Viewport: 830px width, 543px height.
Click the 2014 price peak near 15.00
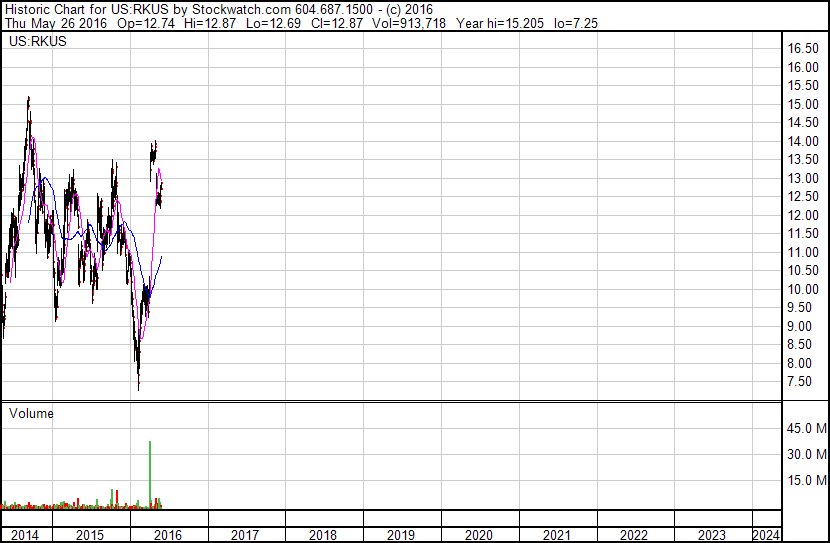coord(28,99)
